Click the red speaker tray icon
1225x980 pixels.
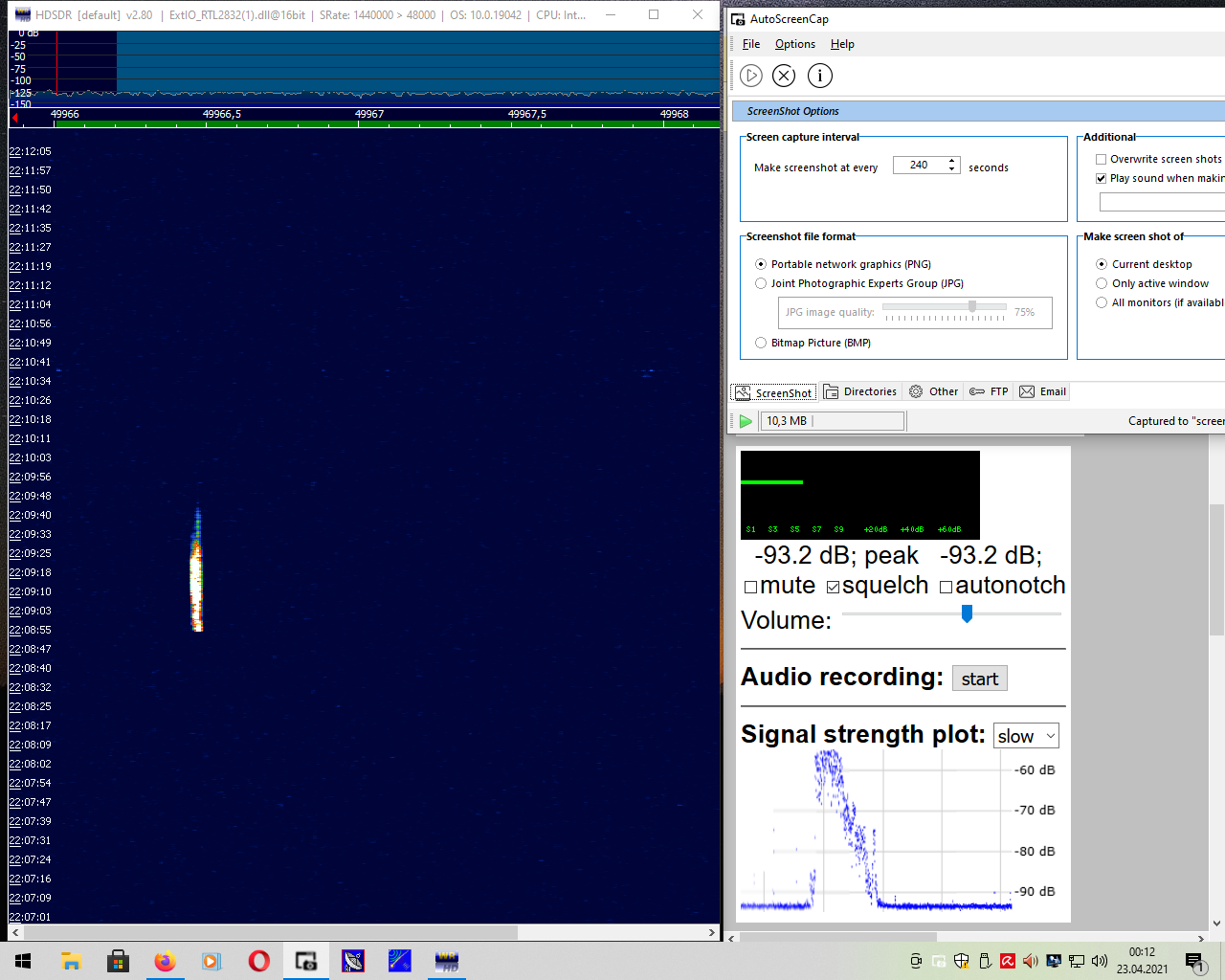(x=1031, y=961)
